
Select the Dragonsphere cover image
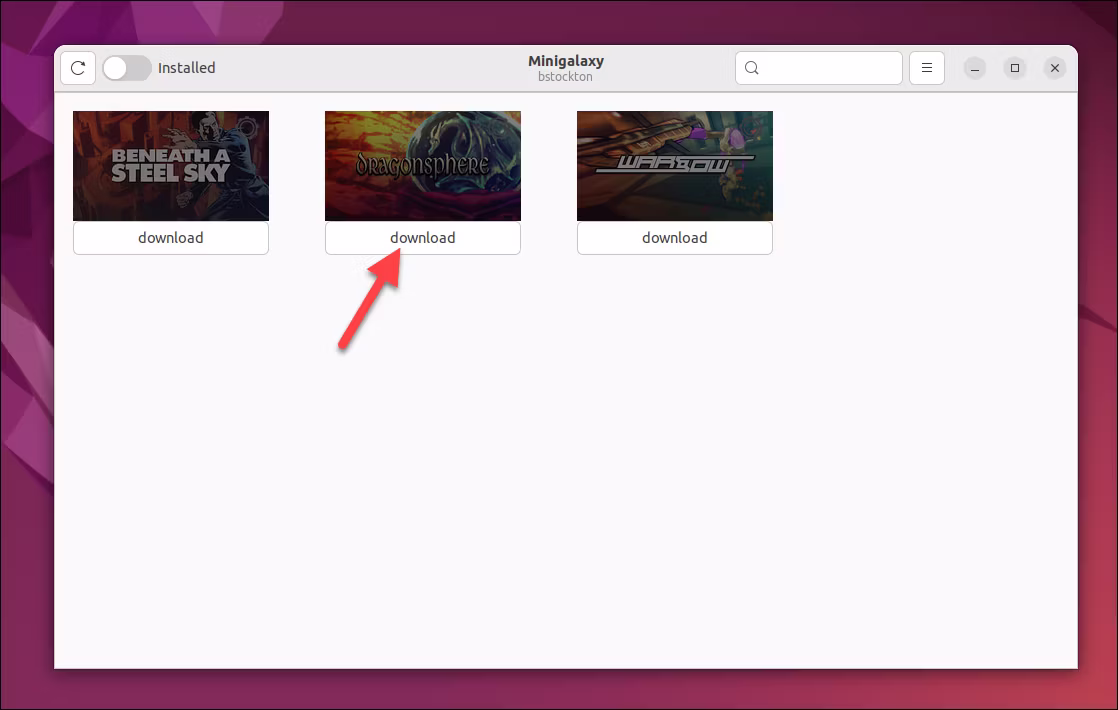(423, 166)
